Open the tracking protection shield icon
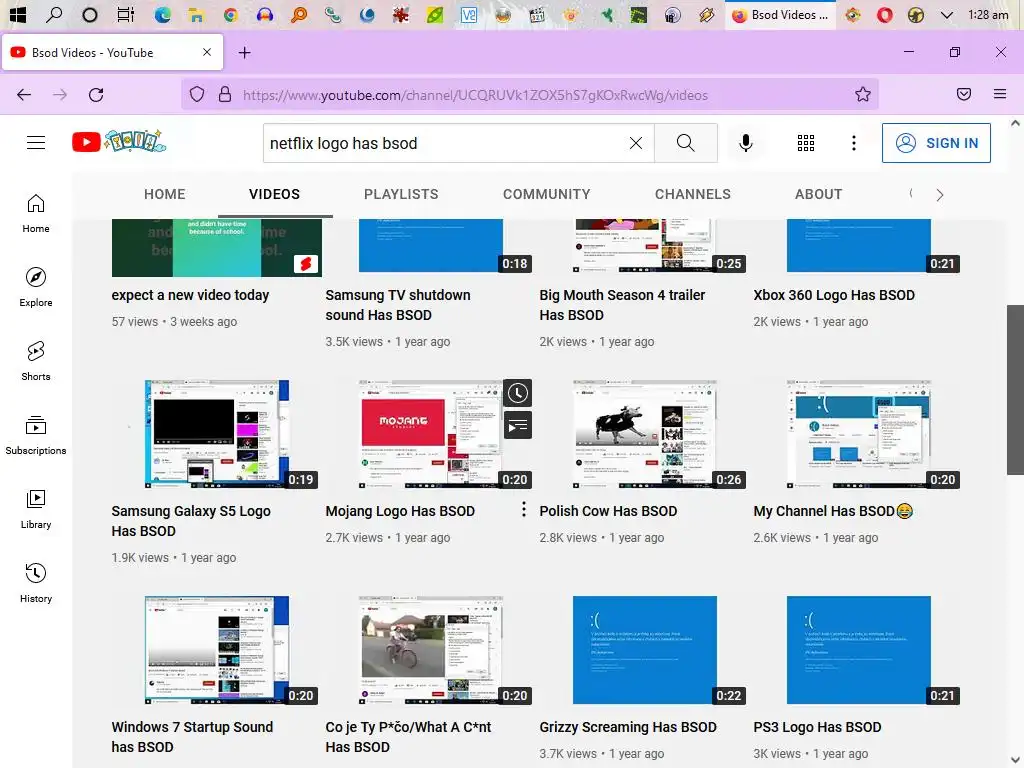1024x768 pixels. tap(197, 95)
